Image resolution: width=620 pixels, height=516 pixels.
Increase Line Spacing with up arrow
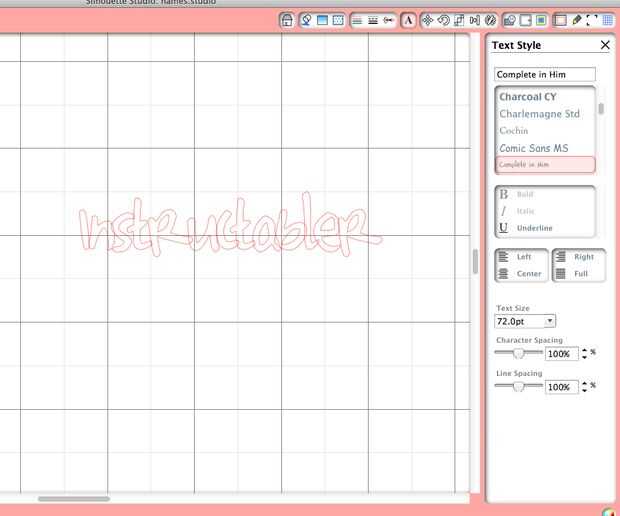tap(584, 384)
